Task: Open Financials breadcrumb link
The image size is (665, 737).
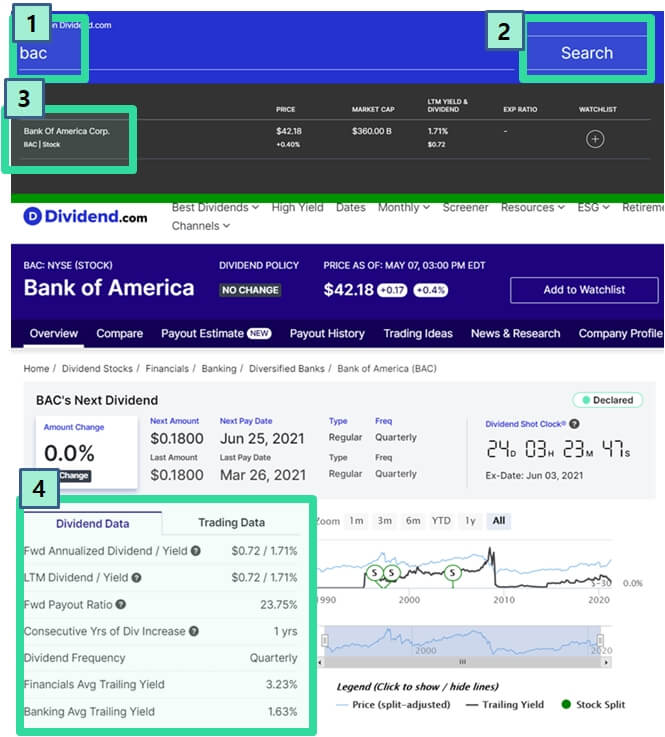Action: click(x=167, y=368)
